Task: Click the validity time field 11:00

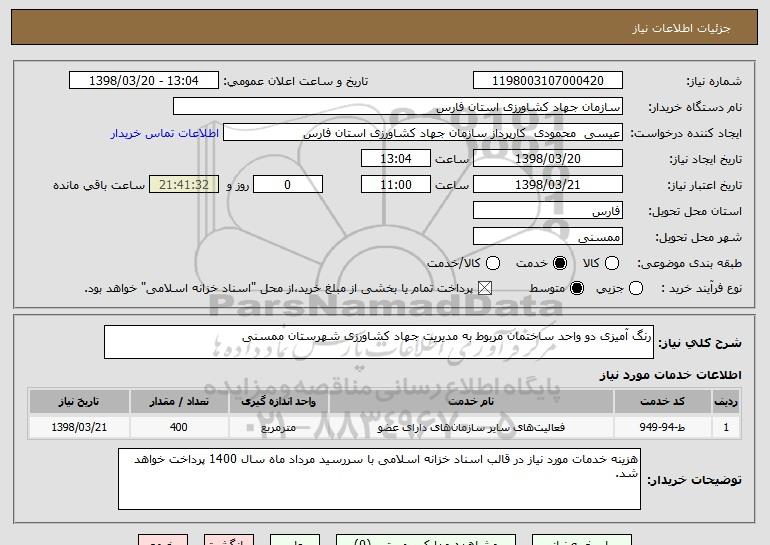Action: point(396,185)
